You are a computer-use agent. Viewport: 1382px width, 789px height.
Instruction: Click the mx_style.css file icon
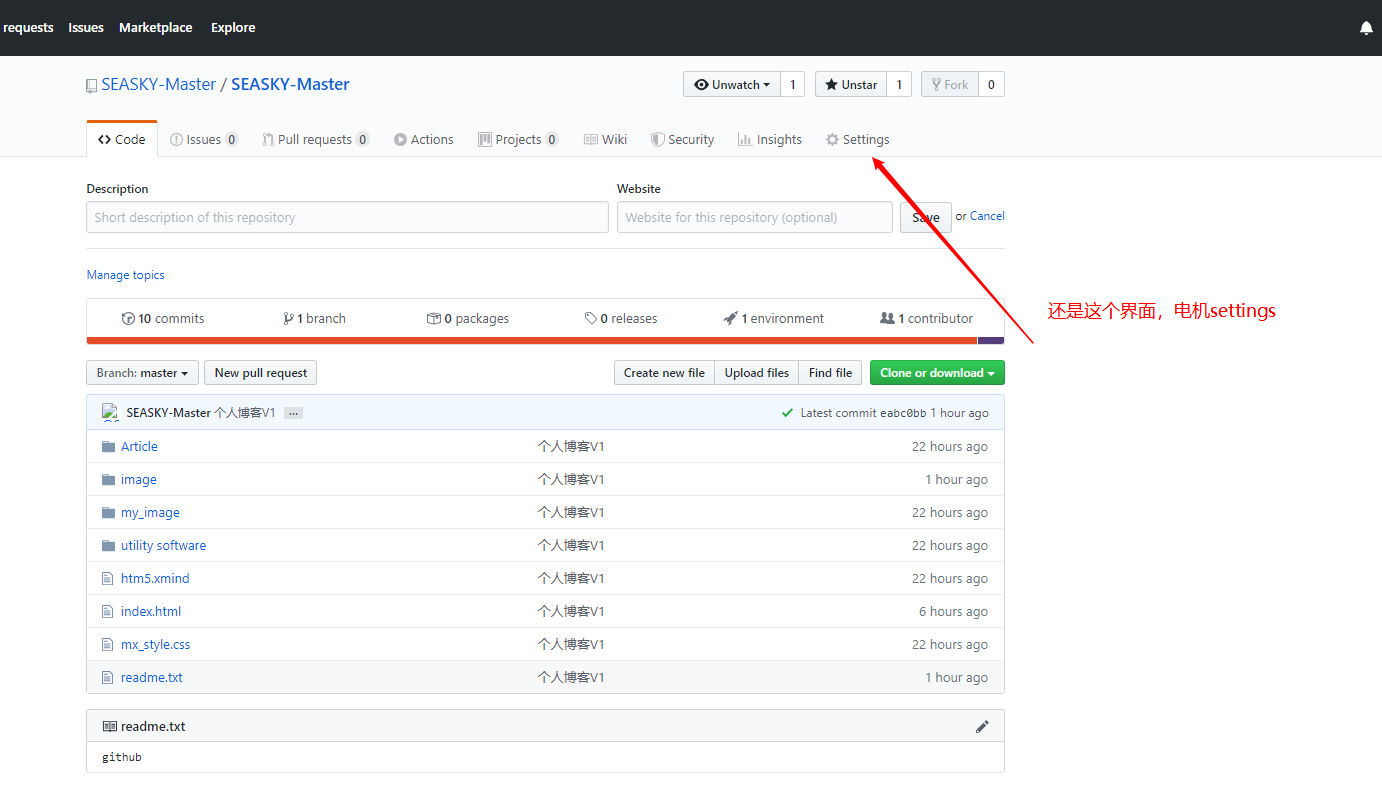pos(108,645)
